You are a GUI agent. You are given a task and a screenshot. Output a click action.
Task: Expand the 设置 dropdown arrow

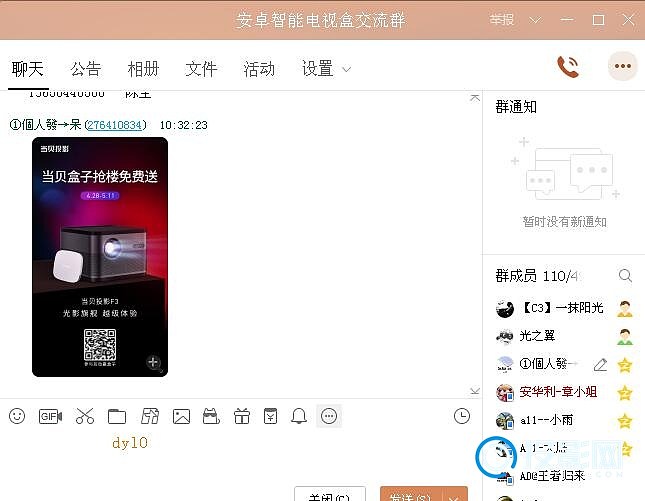[347, 70]
